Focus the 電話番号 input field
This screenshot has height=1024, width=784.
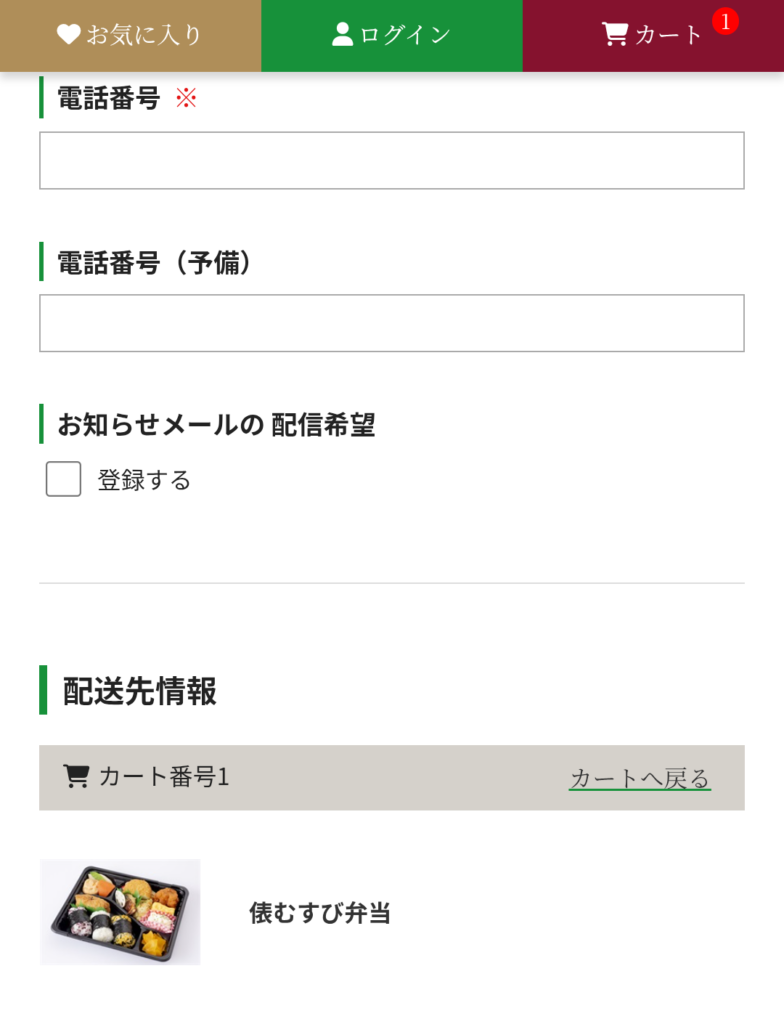[x=392, y=160]
